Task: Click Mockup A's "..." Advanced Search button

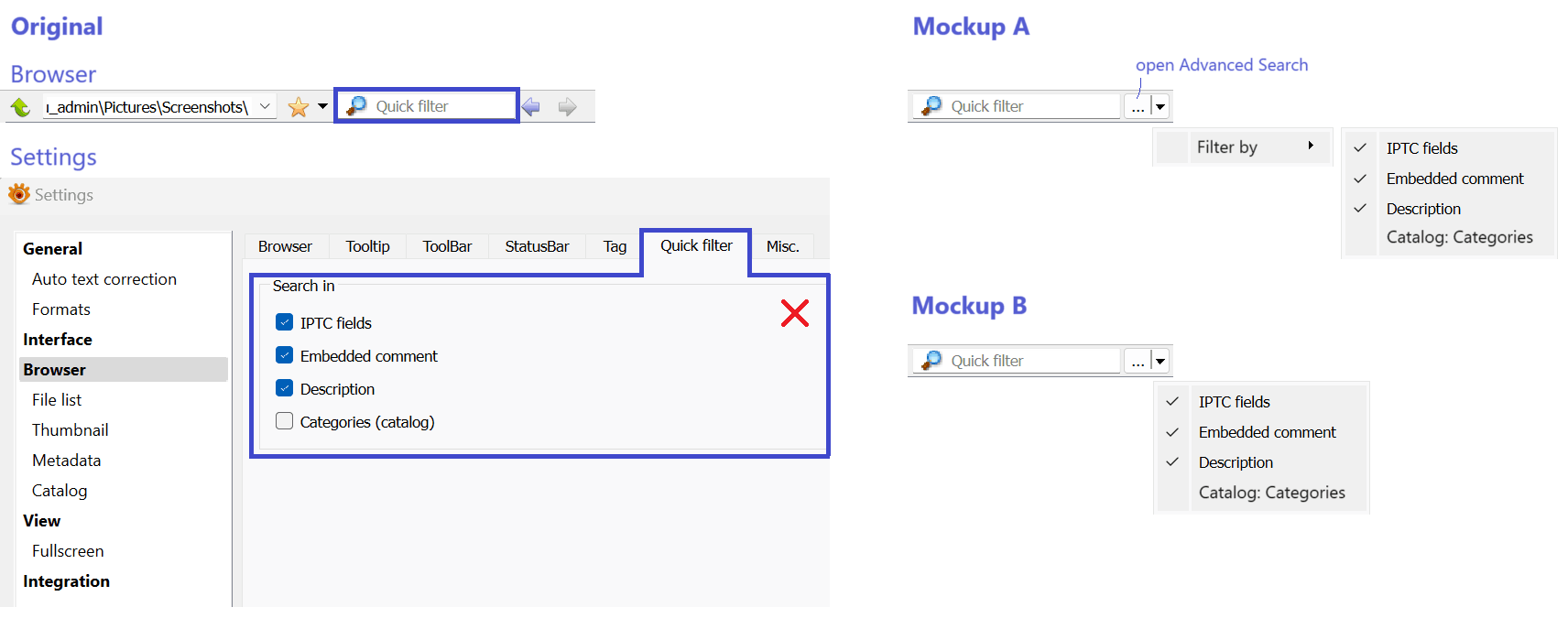Action: point(1138,106)
